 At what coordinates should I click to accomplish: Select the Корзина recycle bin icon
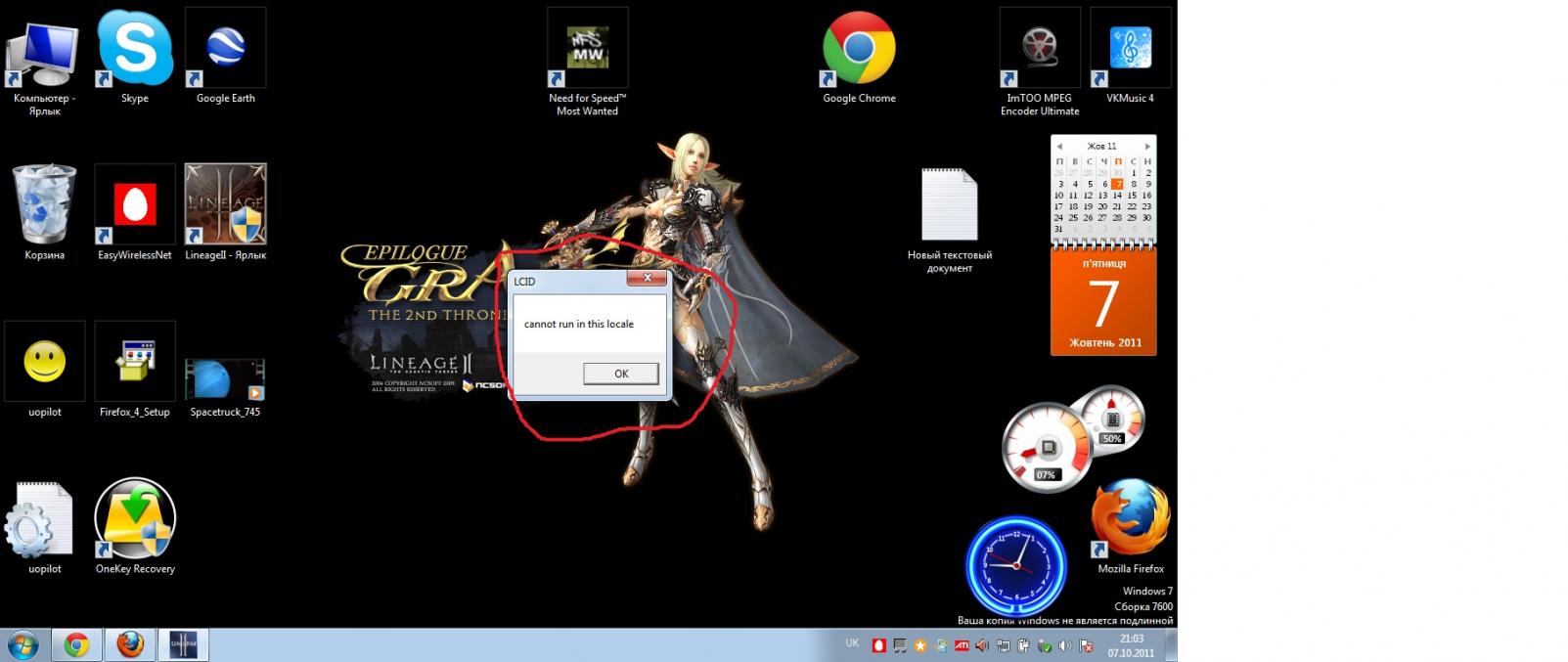click(44, 212)
